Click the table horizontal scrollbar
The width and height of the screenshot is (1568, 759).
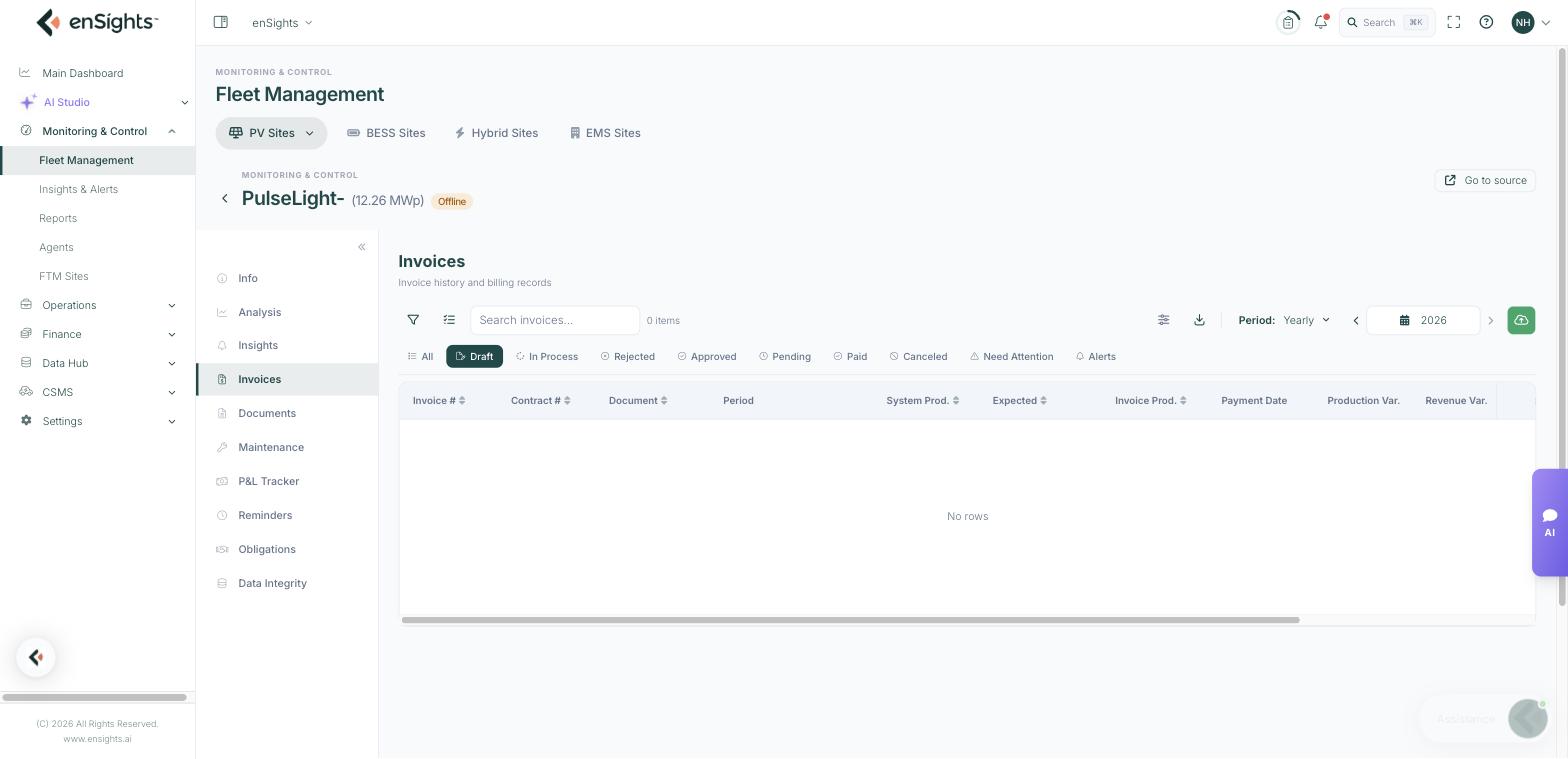pyautogui.click(x=850, y=620)
